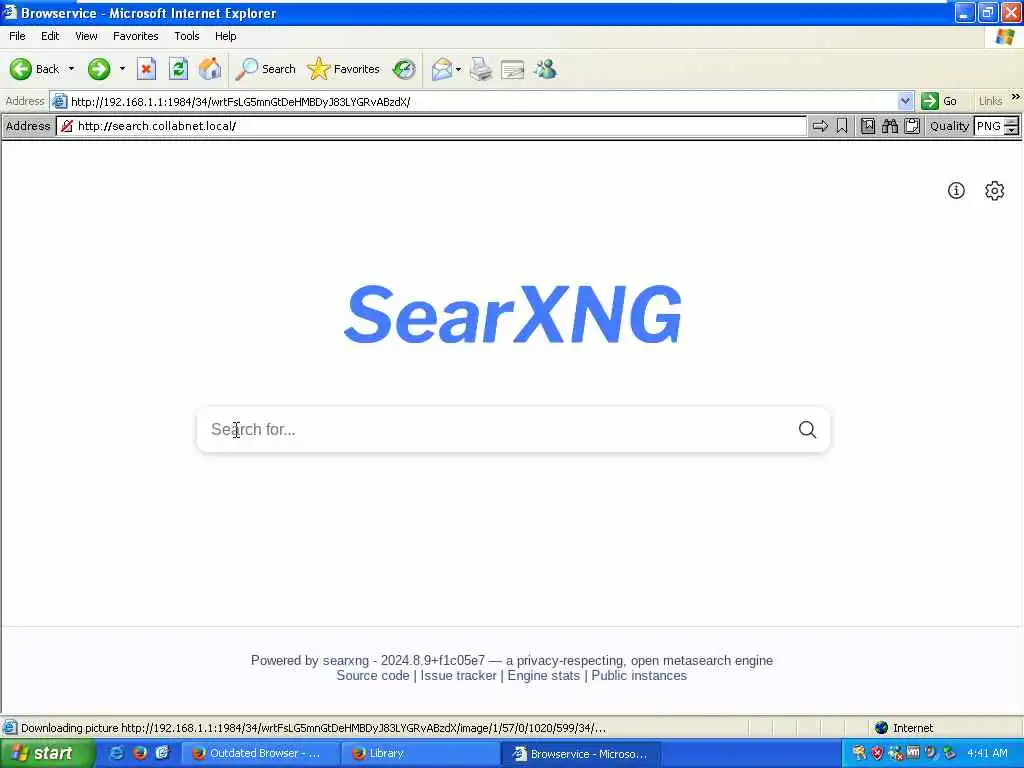Viewport: 1024px width, 768px height.
Task: Open the Messenger icon in the toolbar
Action: pyautogui.click(x=545, y=69)
